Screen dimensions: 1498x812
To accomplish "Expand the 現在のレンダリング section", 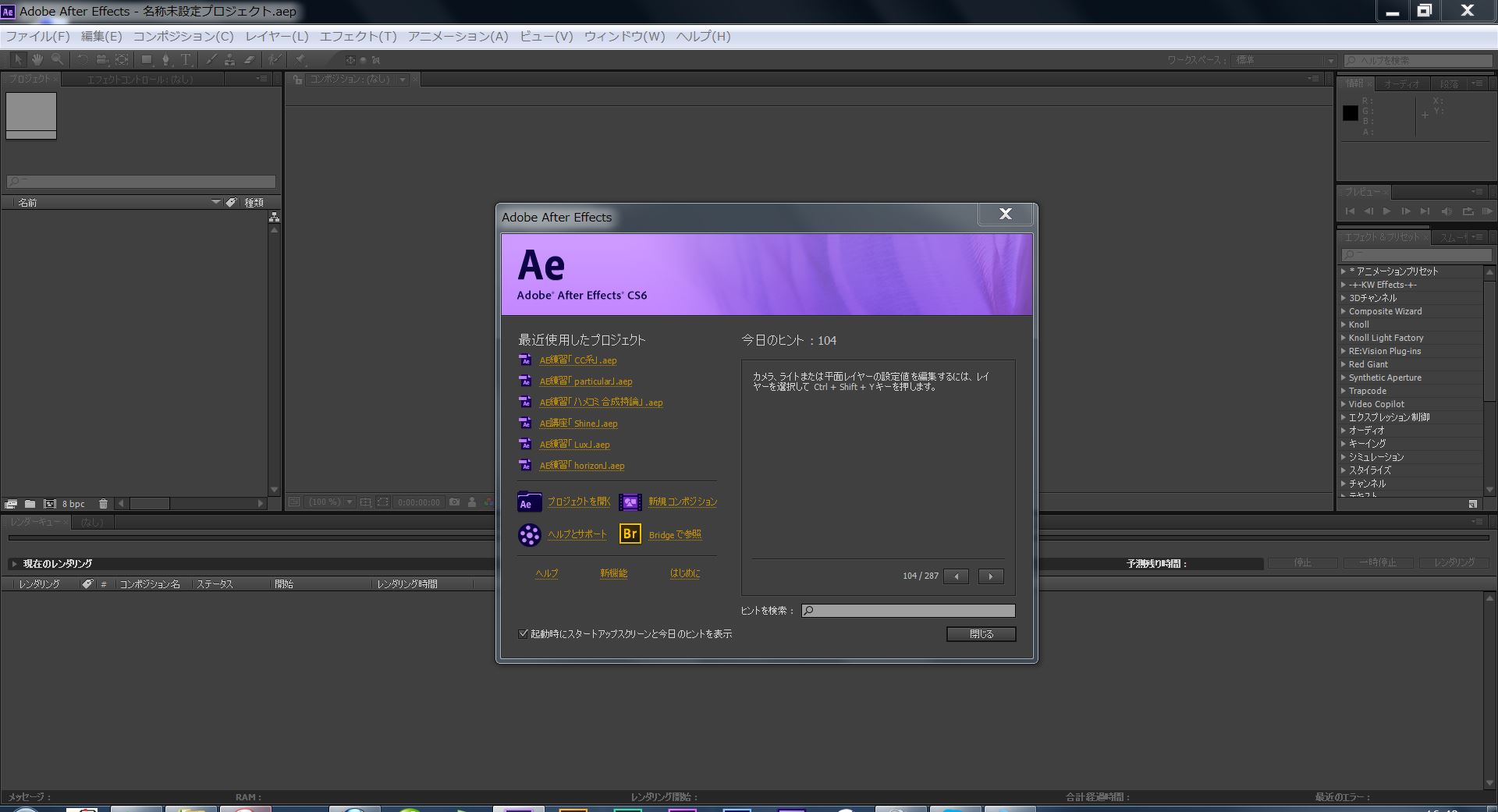I will [14, 563].
